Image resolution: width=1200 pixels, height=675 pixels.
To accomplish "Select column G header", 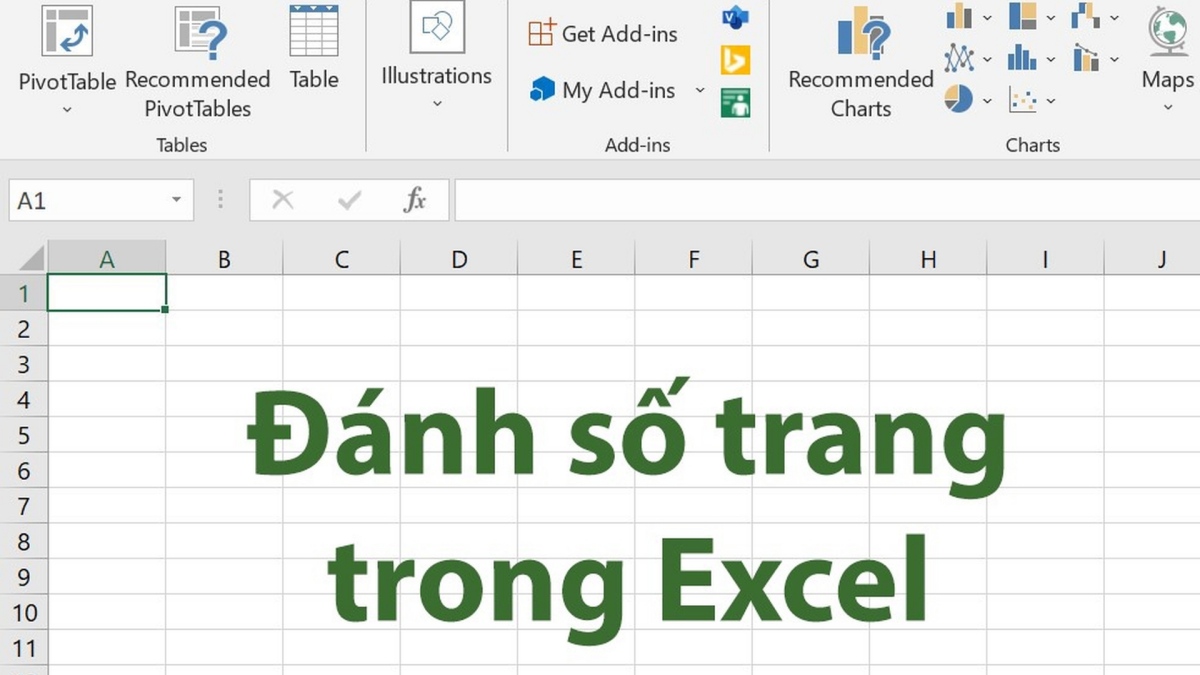I will pos(811,259).
